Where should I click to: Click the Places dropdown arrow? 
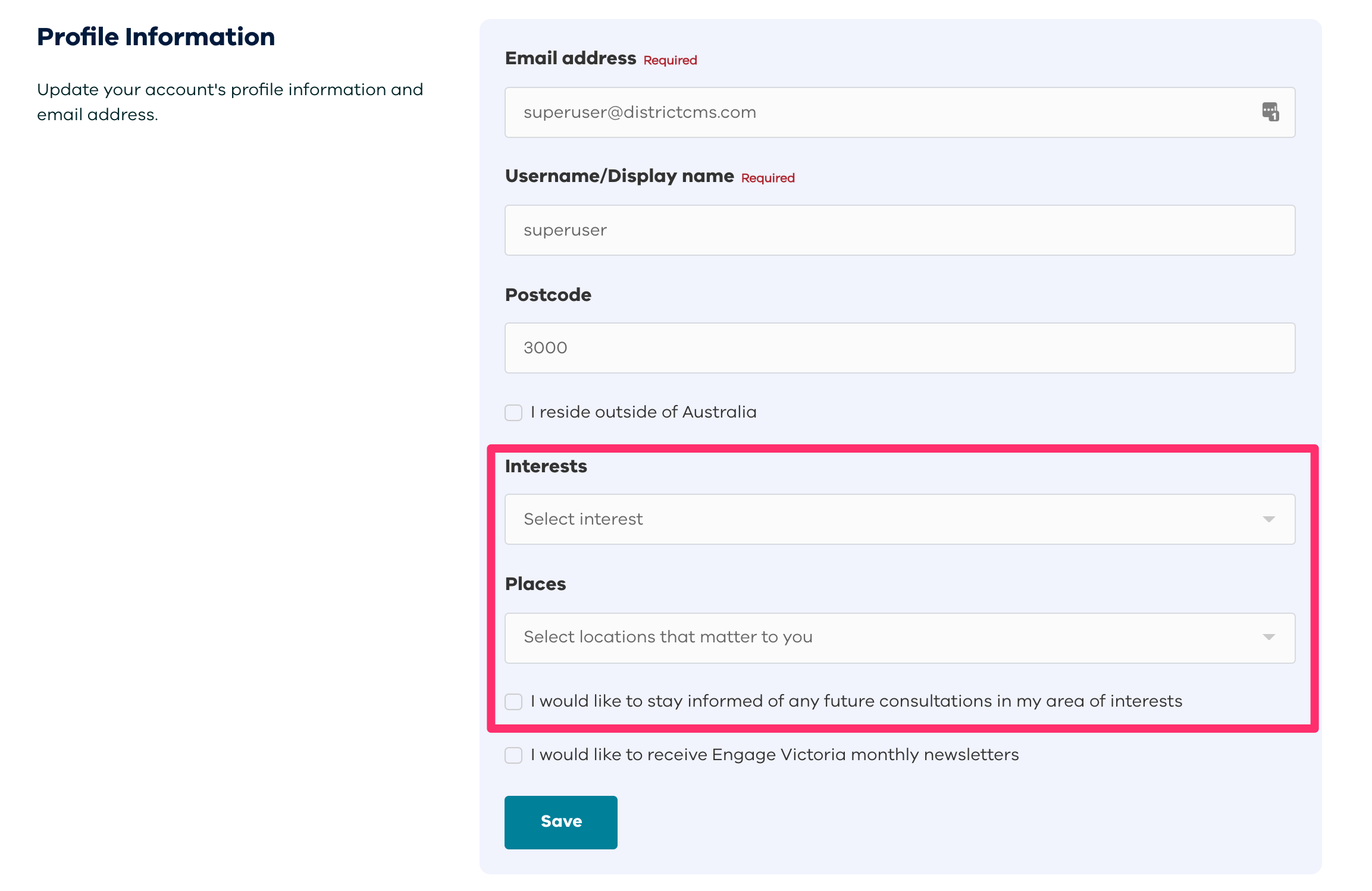coord(1268,637)
